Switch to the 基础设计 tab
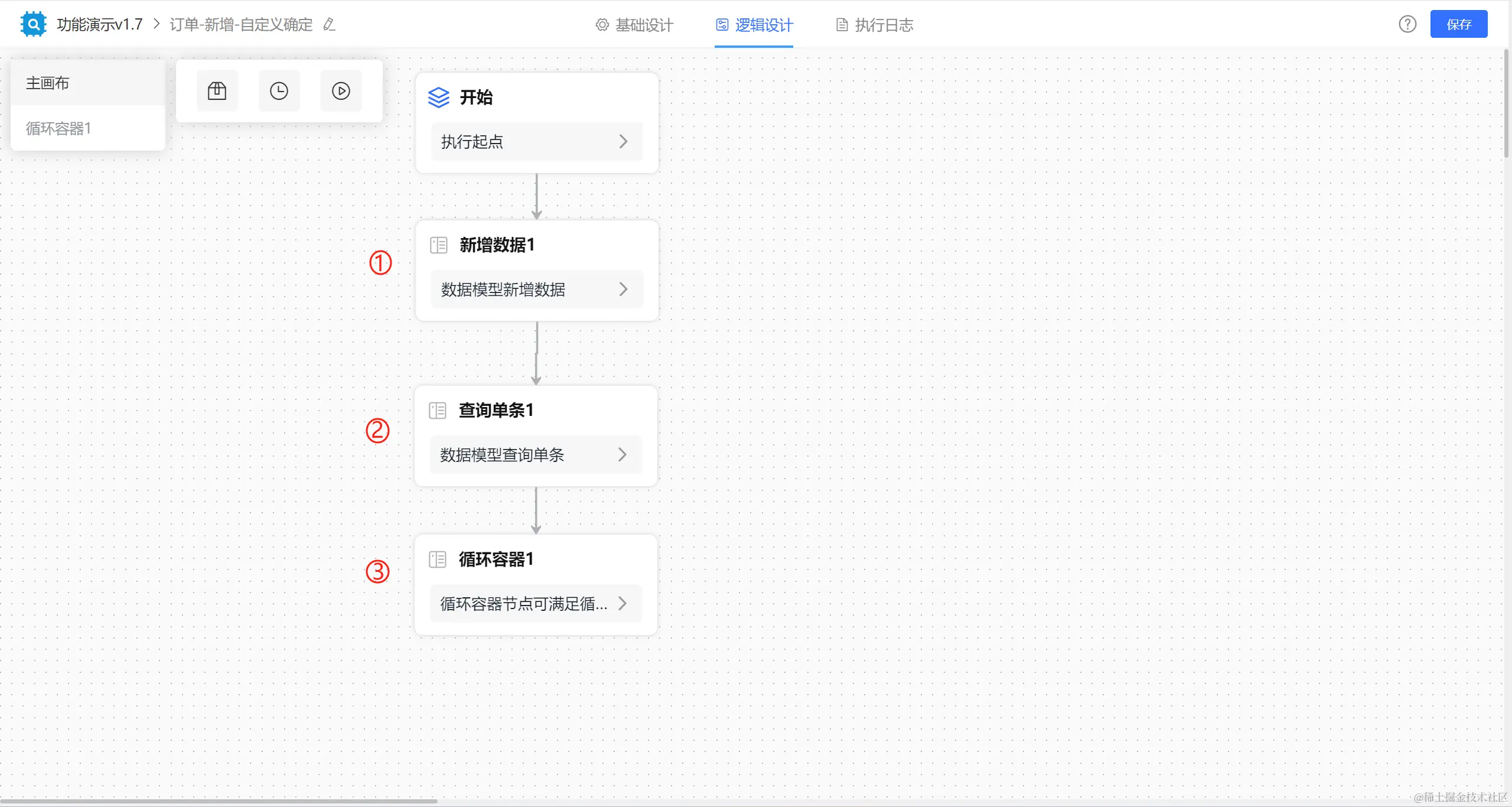The width and height of the screenshot is (1512, 807). 635,25
